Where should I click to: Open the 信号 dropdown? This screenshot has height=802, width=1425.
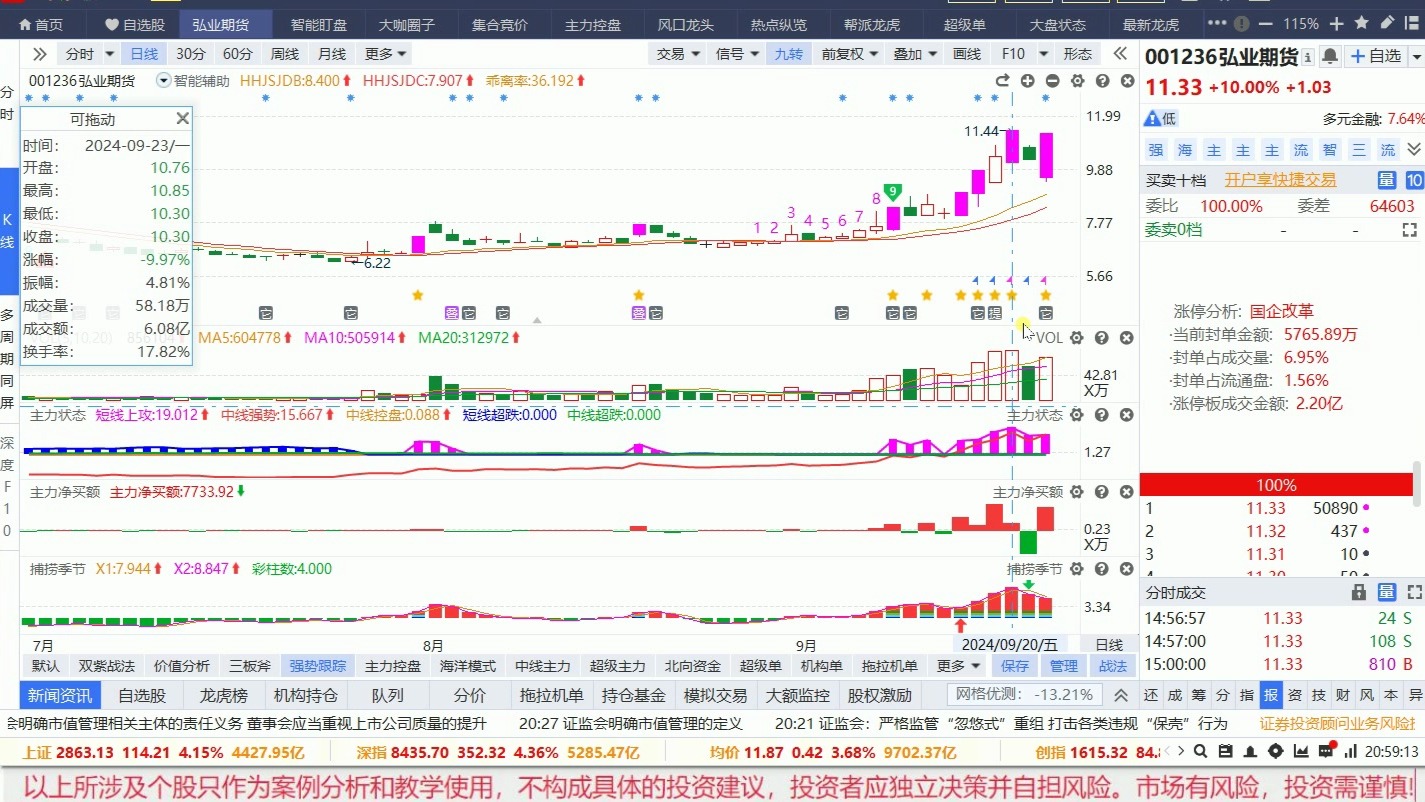[737, 54]
